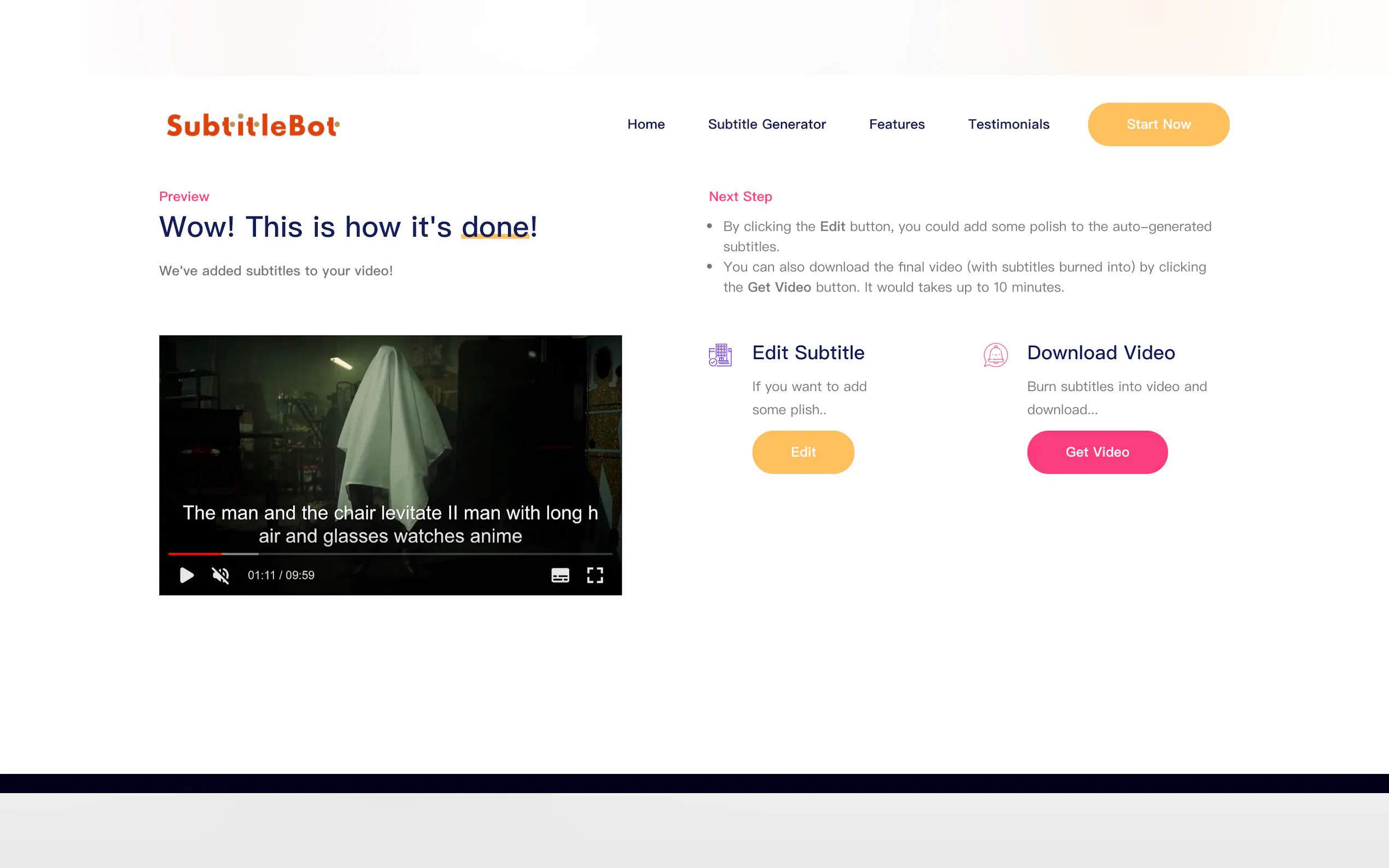
Task: Click the on-video subtitle caption text
Action: pyautogui.click(x=390, y=524)
